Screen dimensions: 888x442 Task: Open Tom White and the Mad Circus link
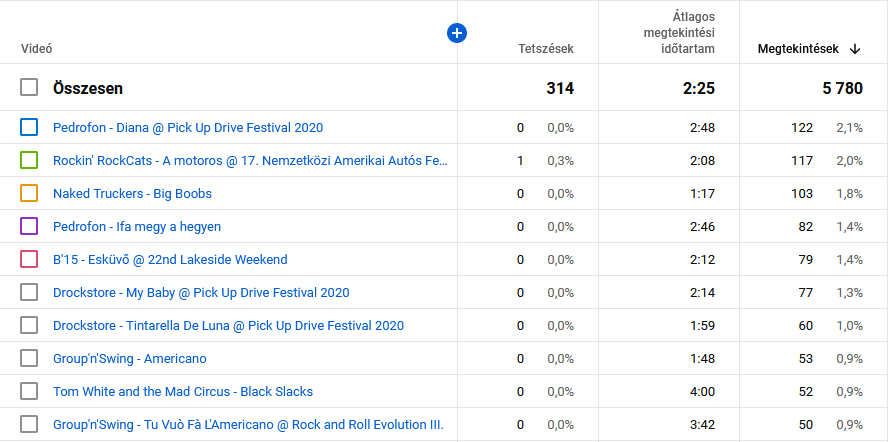183,391
